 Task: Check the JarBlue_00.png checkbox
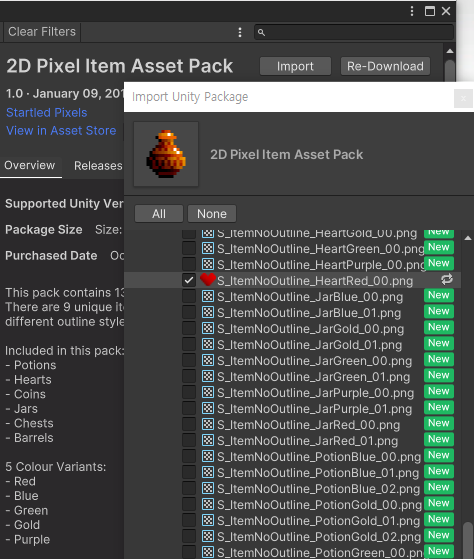[189, 296]
